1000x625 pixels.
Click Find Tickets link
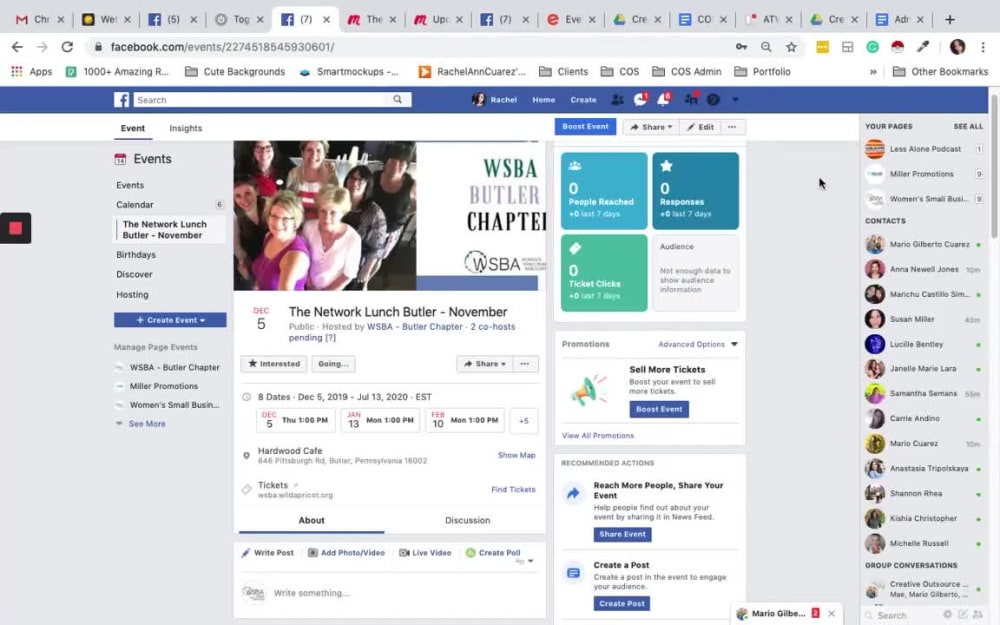[x=513, y=490]
